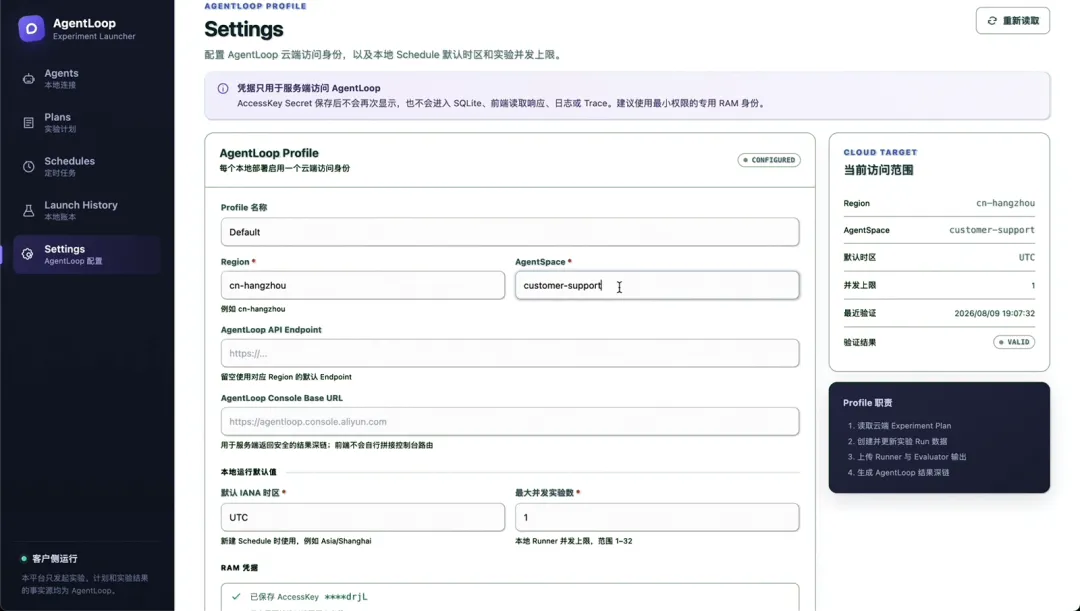This screenshot has width=1080, height=611.
Task: Click the 当前访问范围 heading
Action: coord(878,170)
